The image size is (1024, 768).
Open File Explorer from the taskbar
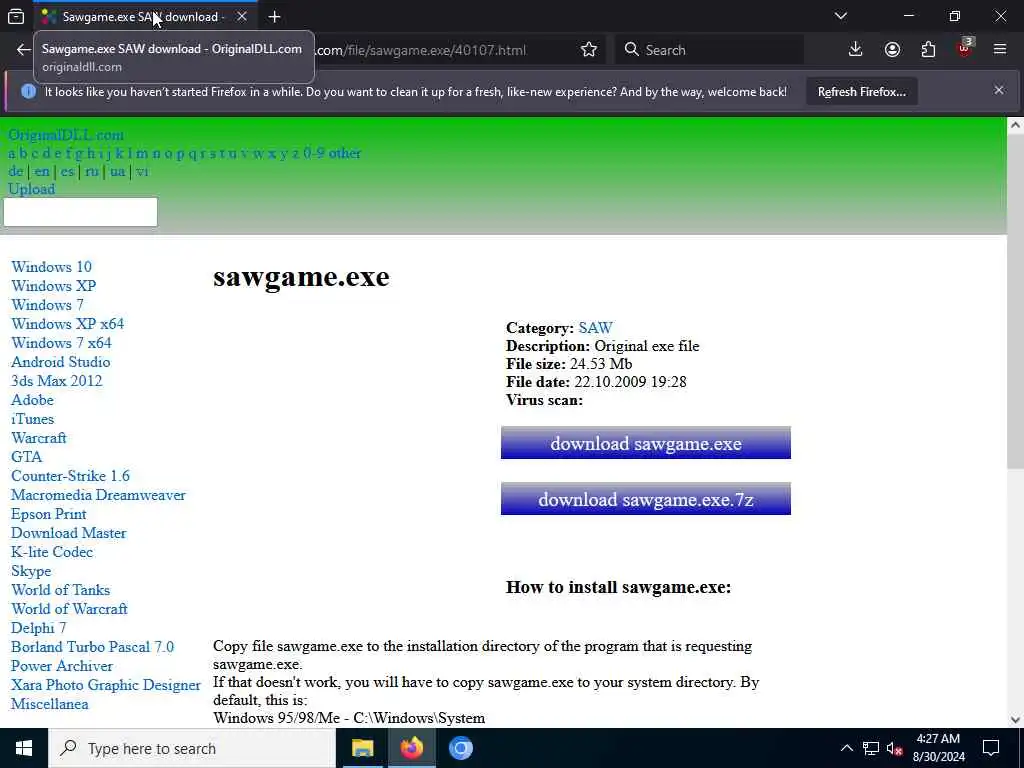coord(362,748)
